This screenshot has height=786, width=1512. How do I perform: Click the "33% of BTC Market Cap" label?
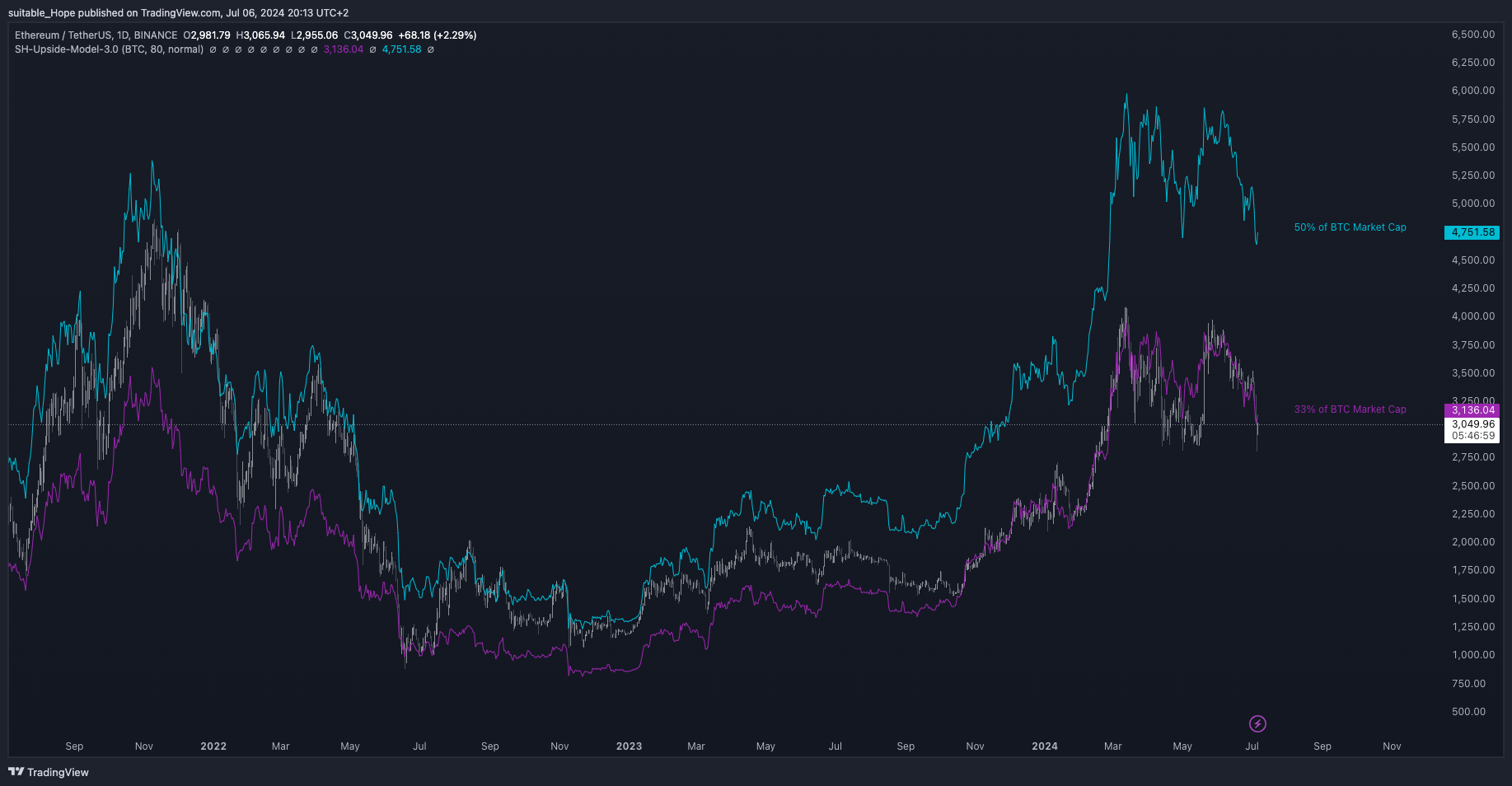pos(1350,409)
